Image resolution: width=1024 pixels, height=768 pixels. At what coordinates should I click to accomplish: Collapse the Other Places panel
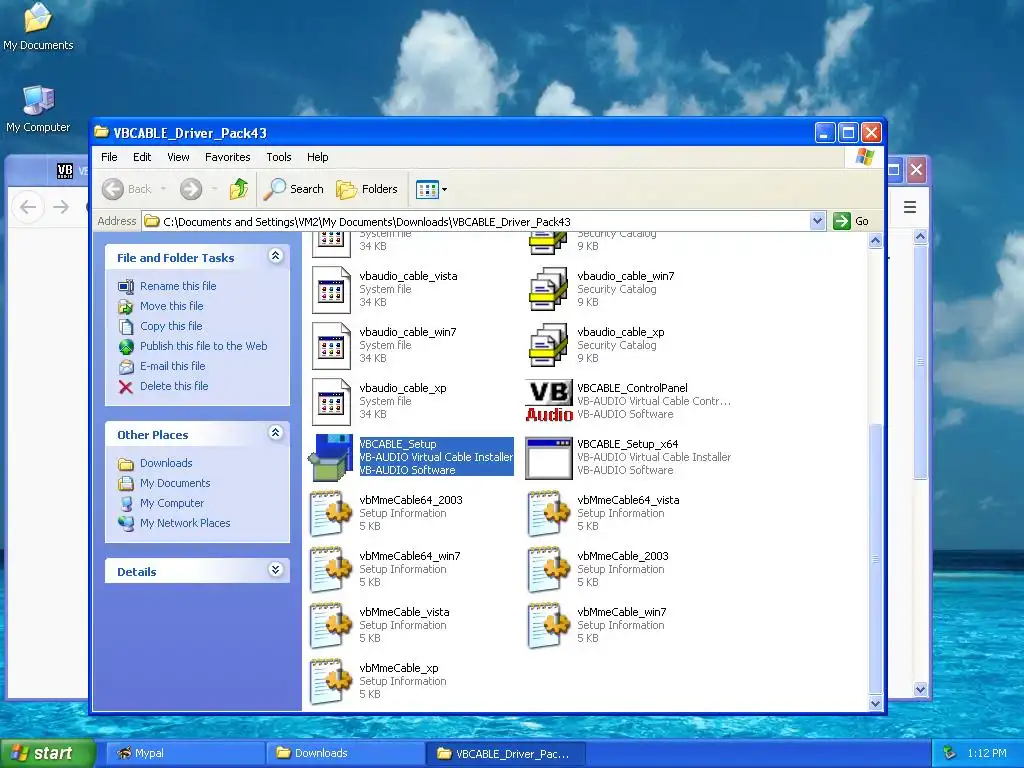(x=276, y=433)
